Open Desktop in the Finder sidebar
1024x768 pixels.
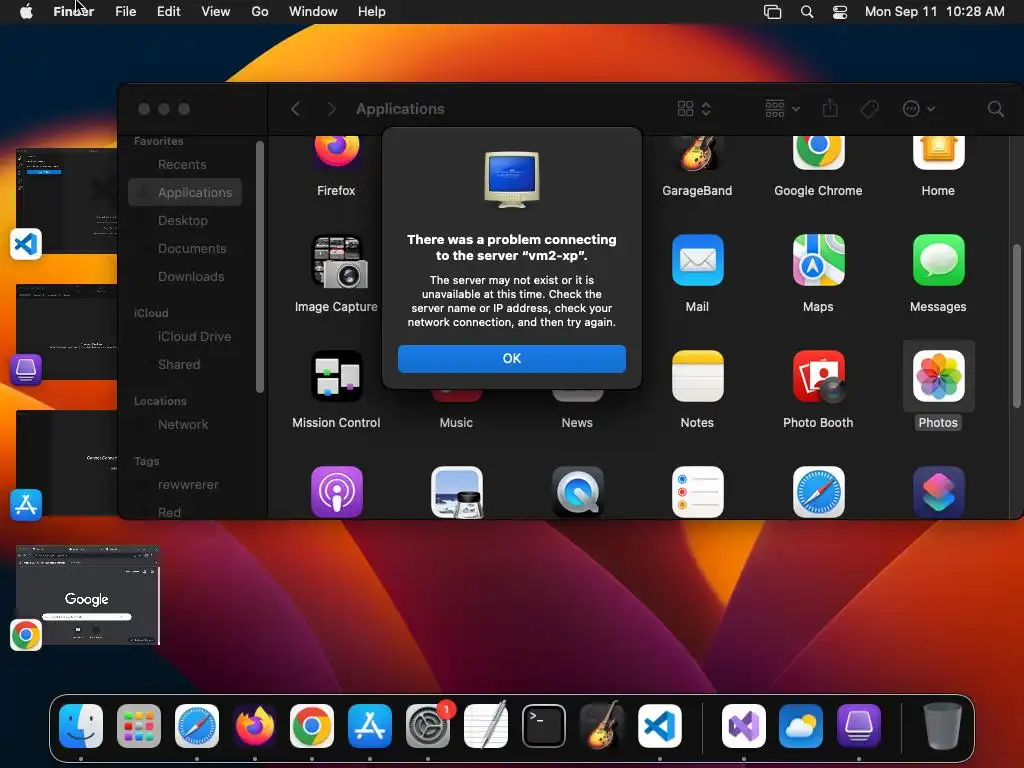coord(185,221)
